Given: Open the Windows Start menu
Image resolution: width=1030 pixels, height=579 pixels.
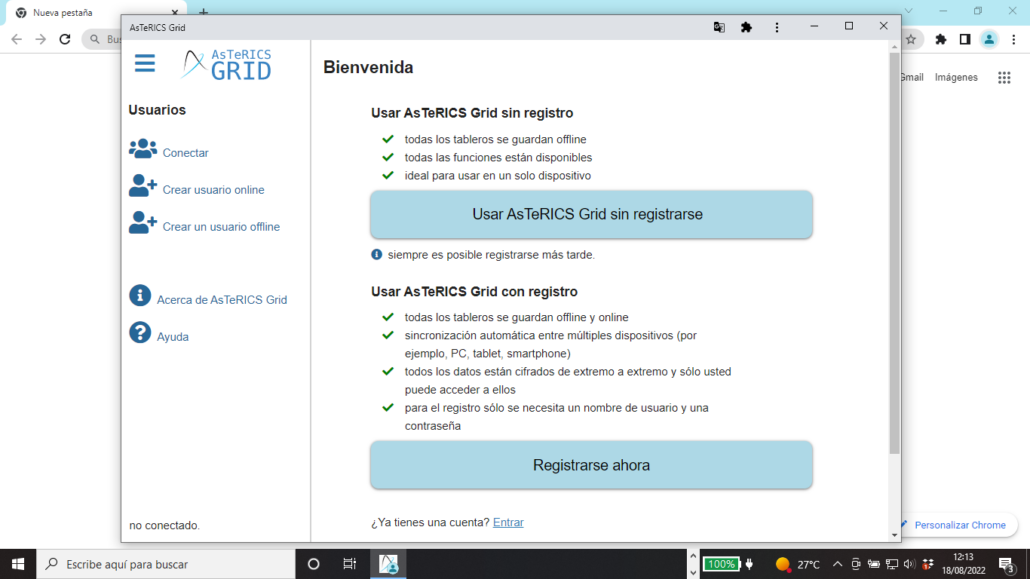Looking at the screenshot, I should 19,563.
